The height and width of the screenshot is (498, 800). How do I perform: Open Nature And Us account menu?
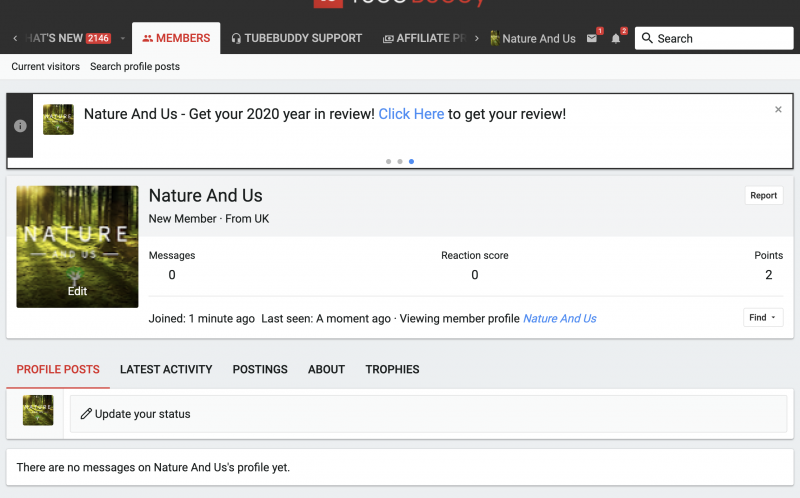[532, 39]
